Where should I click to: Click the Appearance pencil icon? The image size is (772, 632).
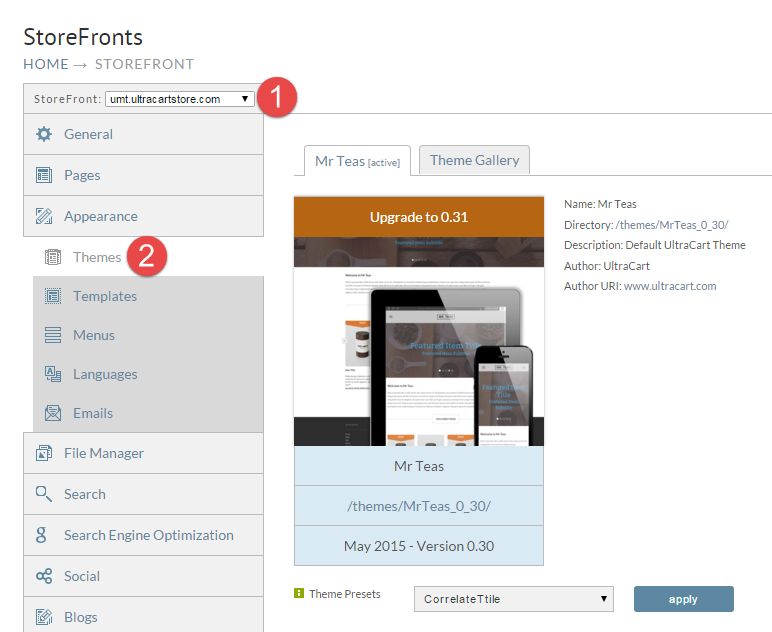44,216
